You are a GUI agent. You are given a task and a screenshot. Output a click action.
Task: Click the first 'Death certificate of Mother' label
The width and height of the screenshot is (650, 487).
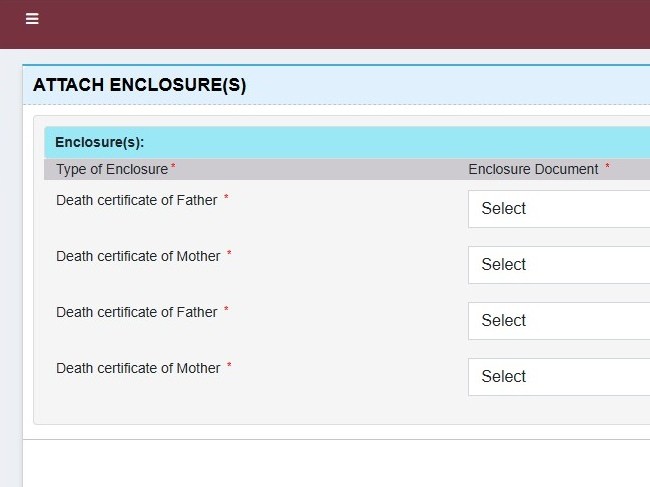tap(138, 256)
